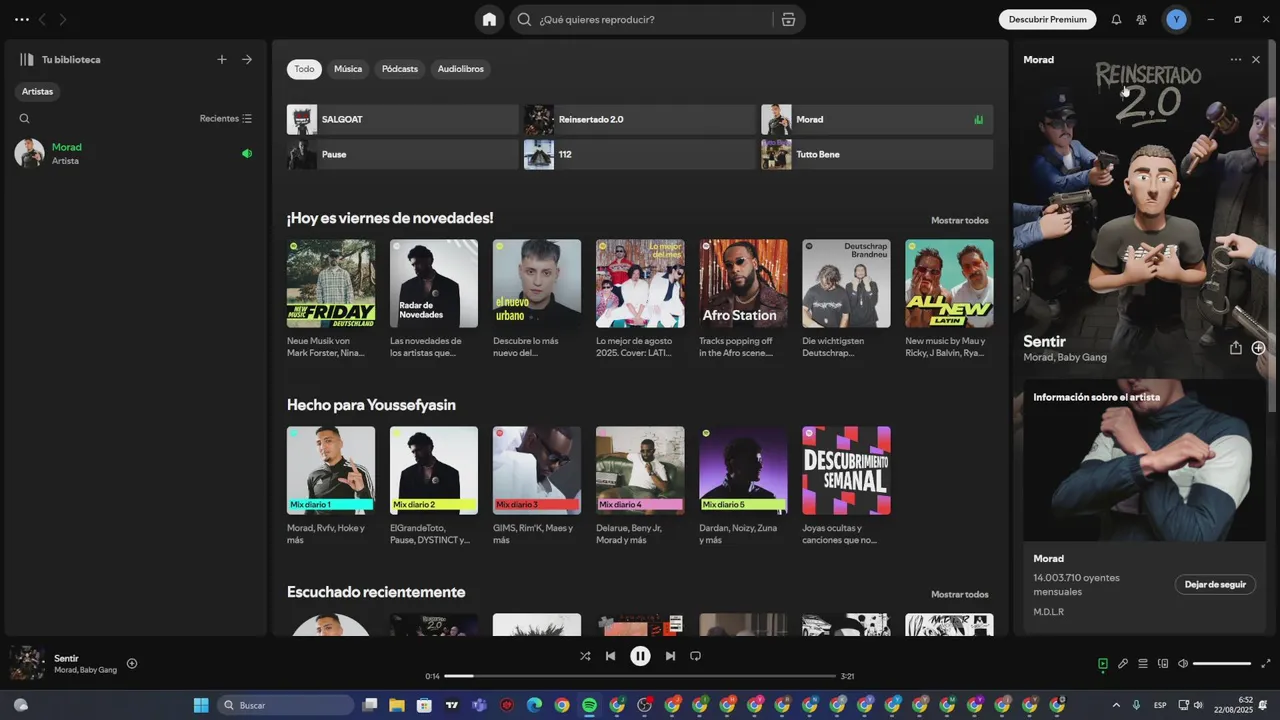The height and width of the screenshot is (720, 1280).
Task: Open the Windows Start menu
Action: click(x=201, y=705)
